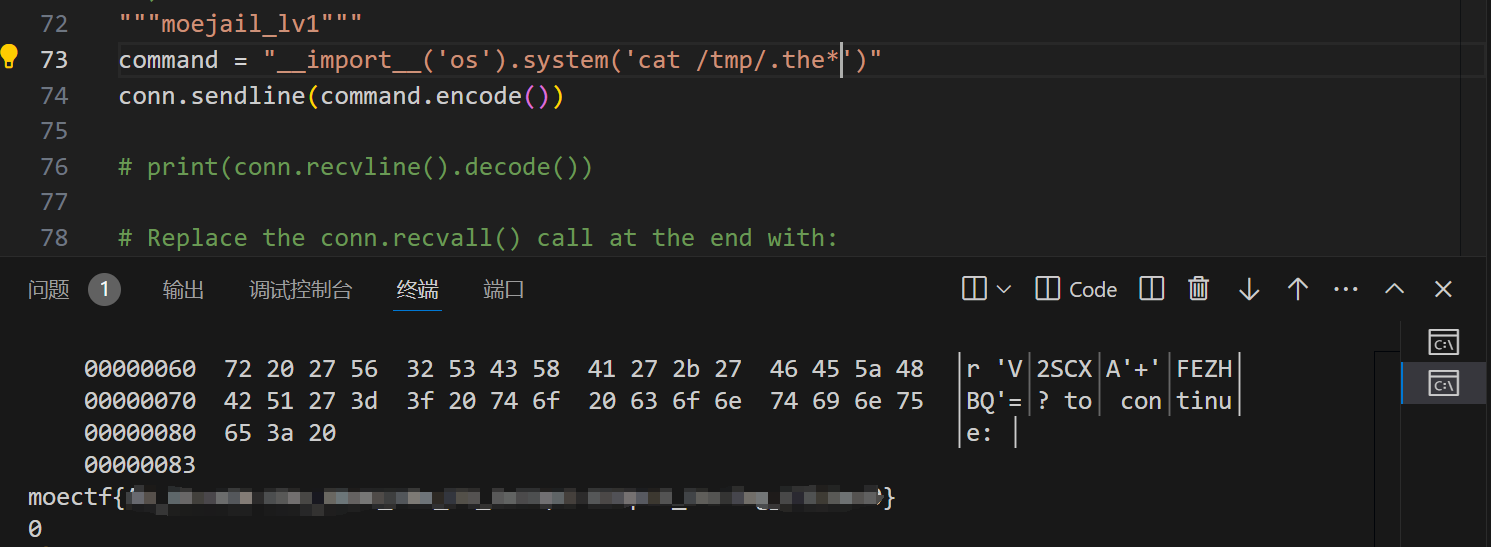Switch to the 问题 problems tab
This screenshot has height=547, width=1491.
(49, 290)
